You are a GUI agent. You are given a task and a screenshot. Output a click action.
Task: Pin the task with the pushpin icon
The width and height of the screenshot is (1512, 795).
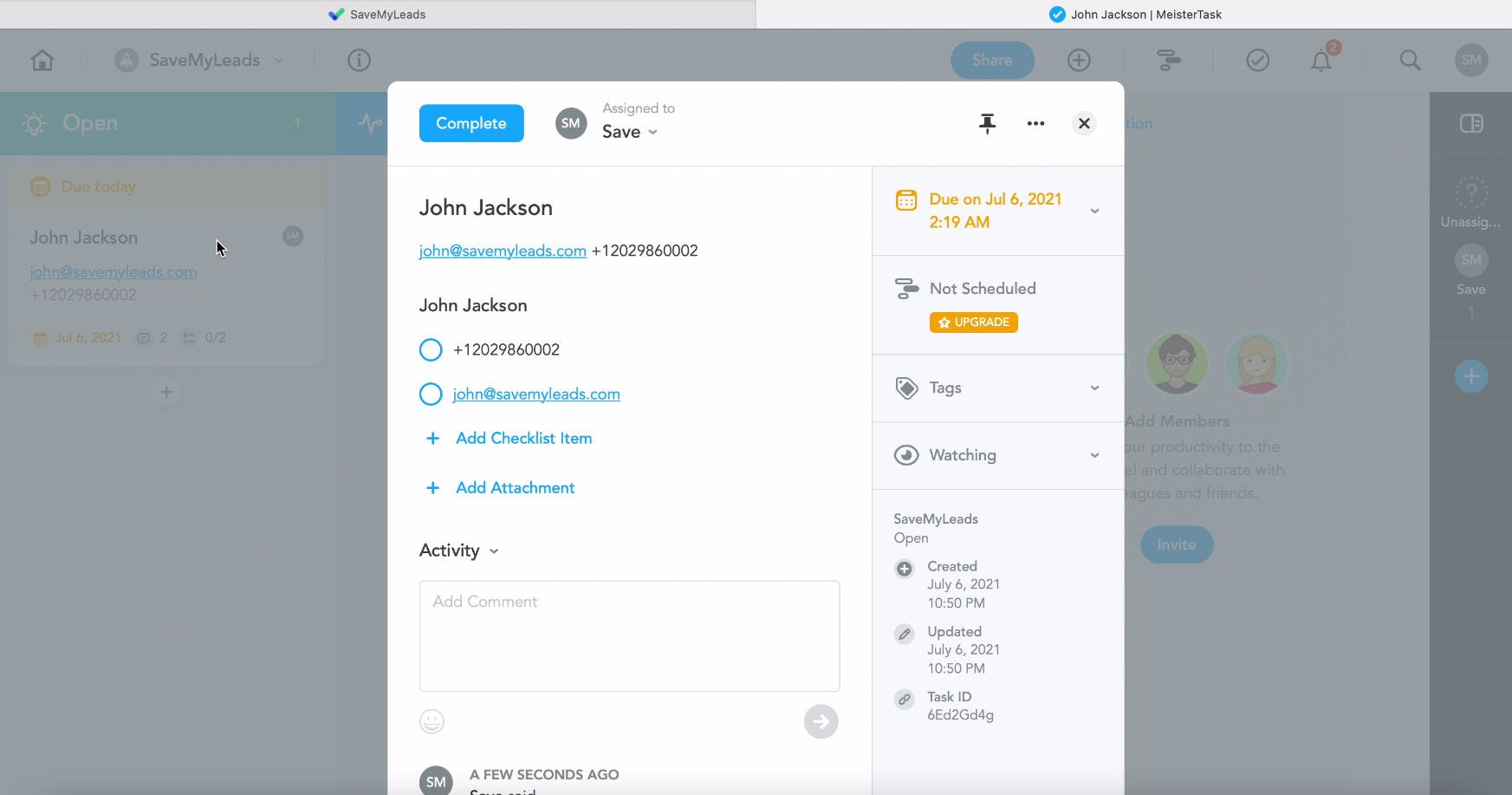point(987,123)
